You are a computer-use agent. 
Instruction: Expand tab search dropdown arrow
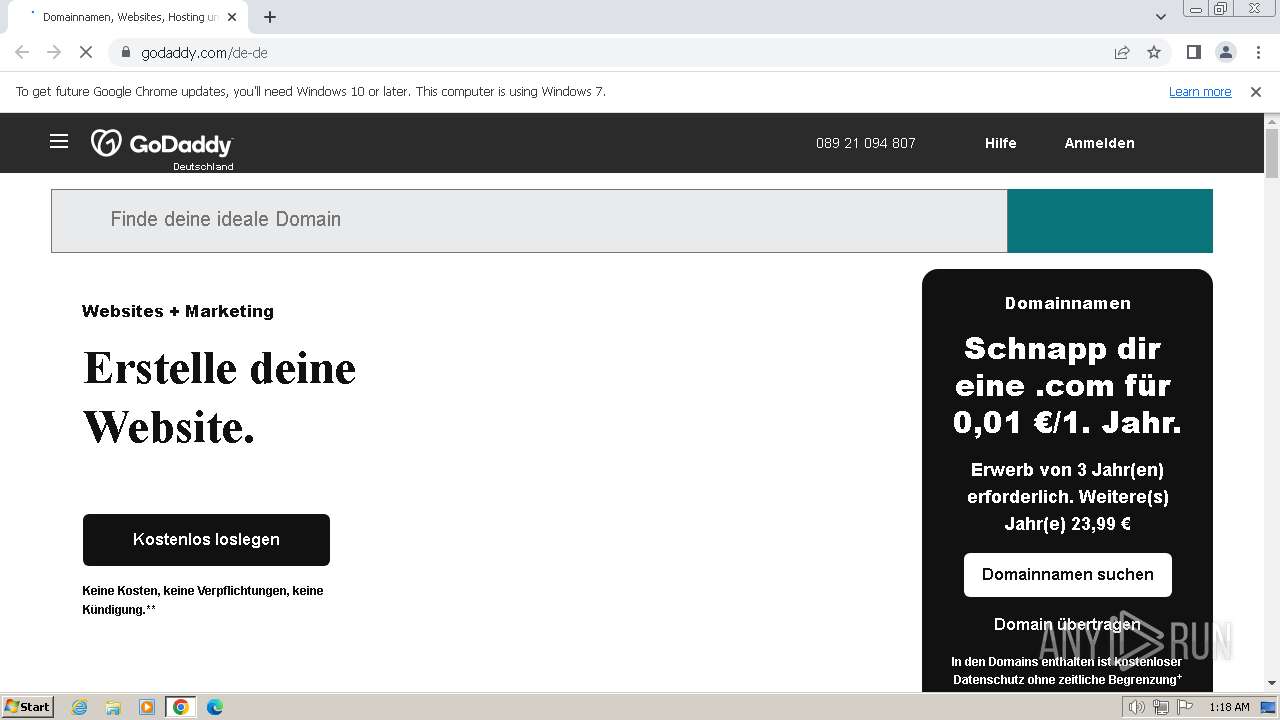1161,17
